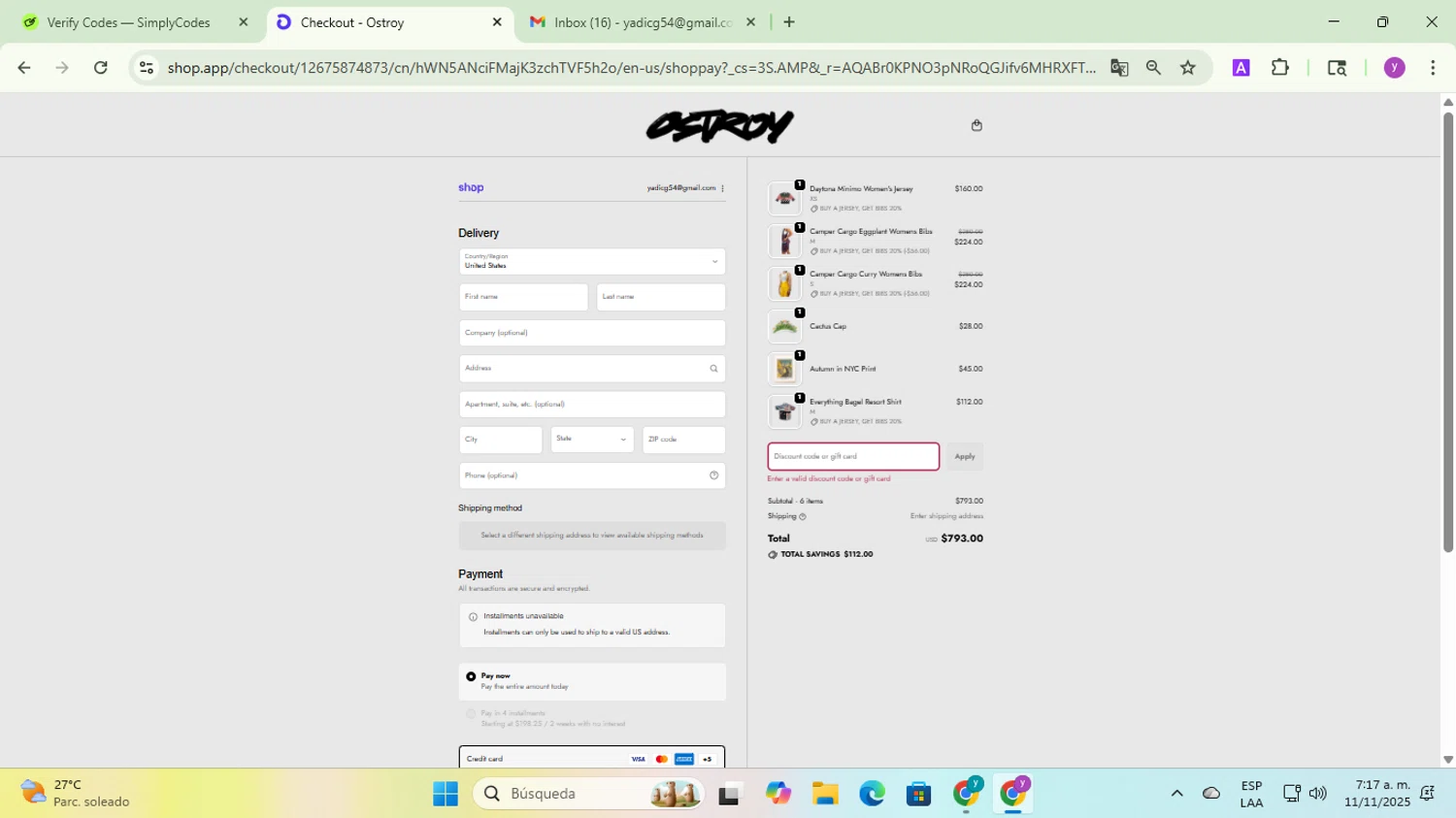Bookmark this checkout page
1456x818 pixels.
point(1188,67)
